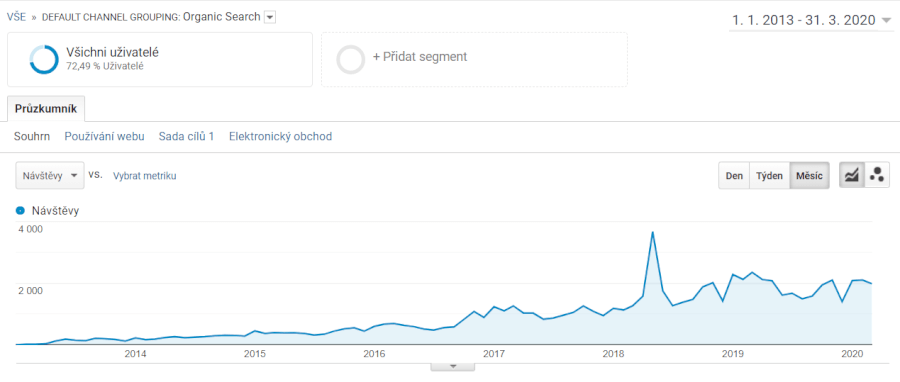Click the DEFAULT CHANNEL GROUPING label
Screen dimensions: 900x382
click(x=110, y=17)
